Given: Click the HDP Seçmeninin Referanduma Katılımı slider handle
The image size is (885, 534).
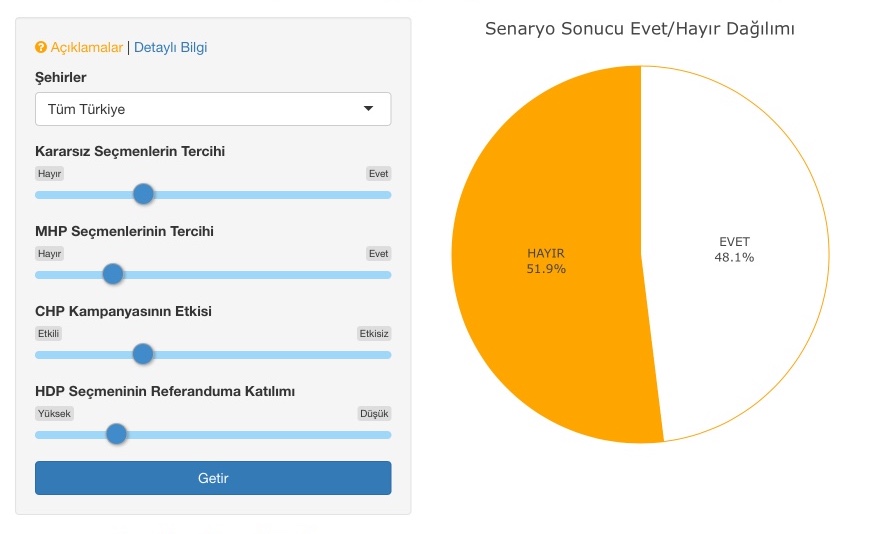Looking at the screenshot, I should [x=117, y=435].
